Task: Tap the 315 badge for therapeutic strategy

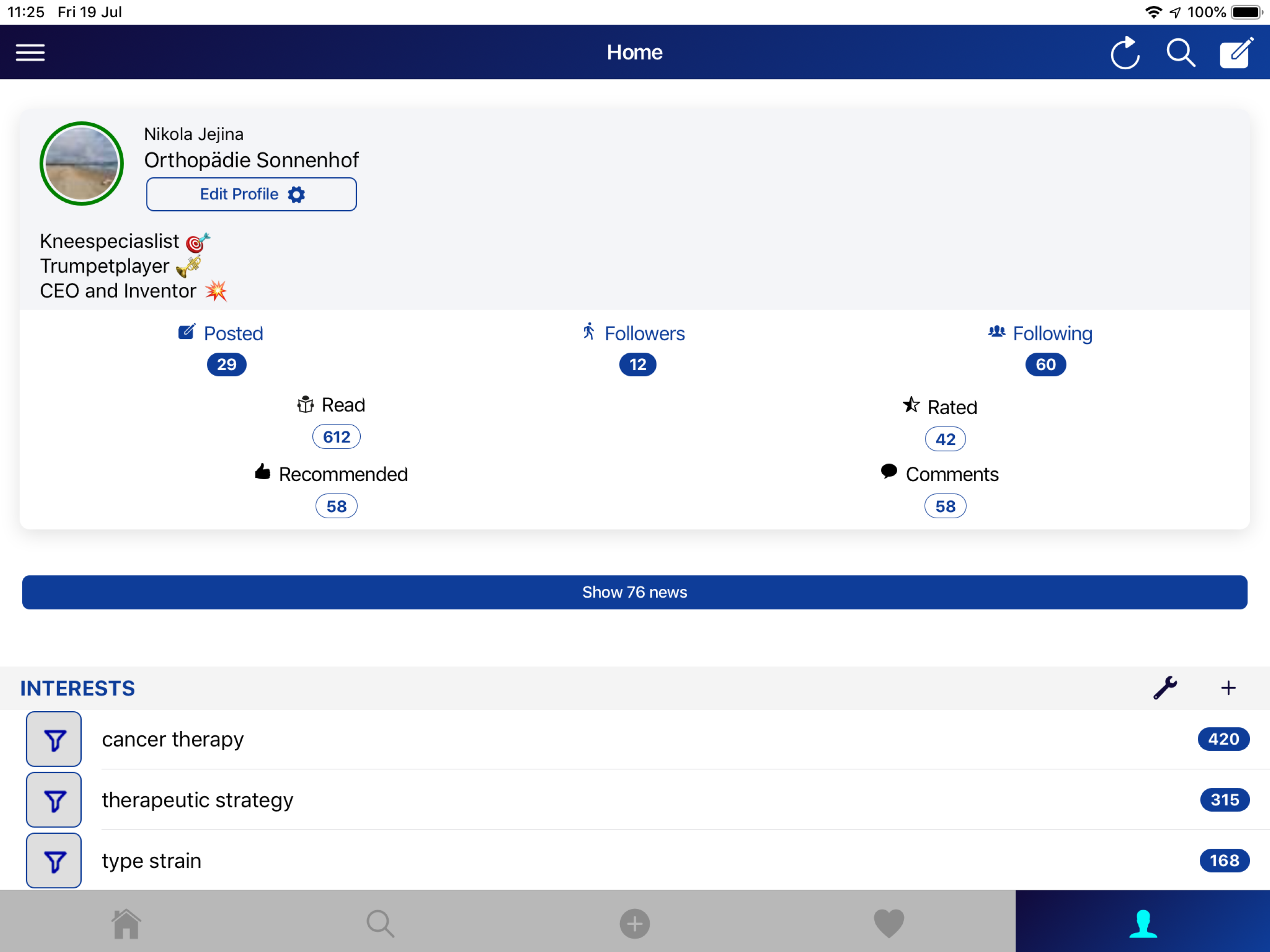Action: [1224, 800]
